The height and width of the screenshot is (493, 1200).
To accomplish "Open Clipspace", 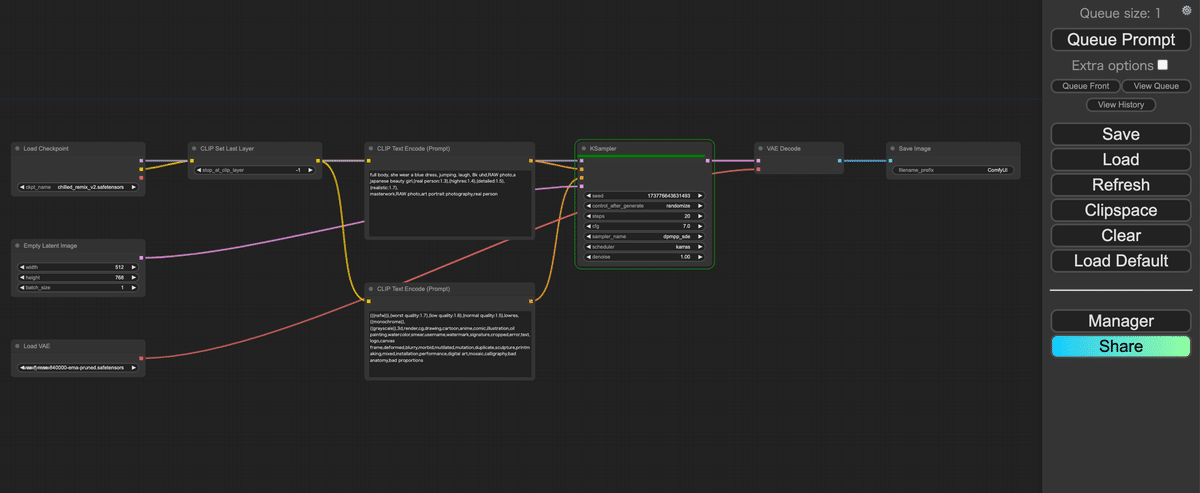I will tap(1121, 210).
